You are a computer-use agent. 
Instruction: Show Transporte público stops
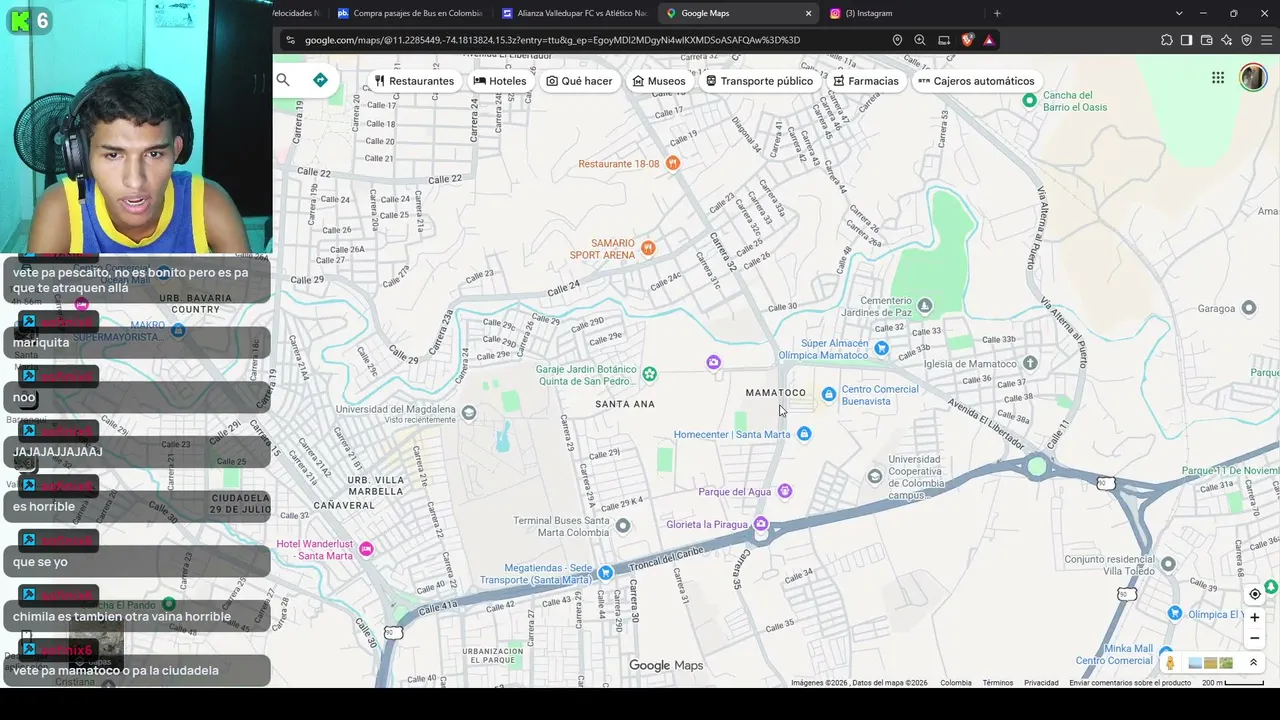pyautogui.click(x=759, y=81)
